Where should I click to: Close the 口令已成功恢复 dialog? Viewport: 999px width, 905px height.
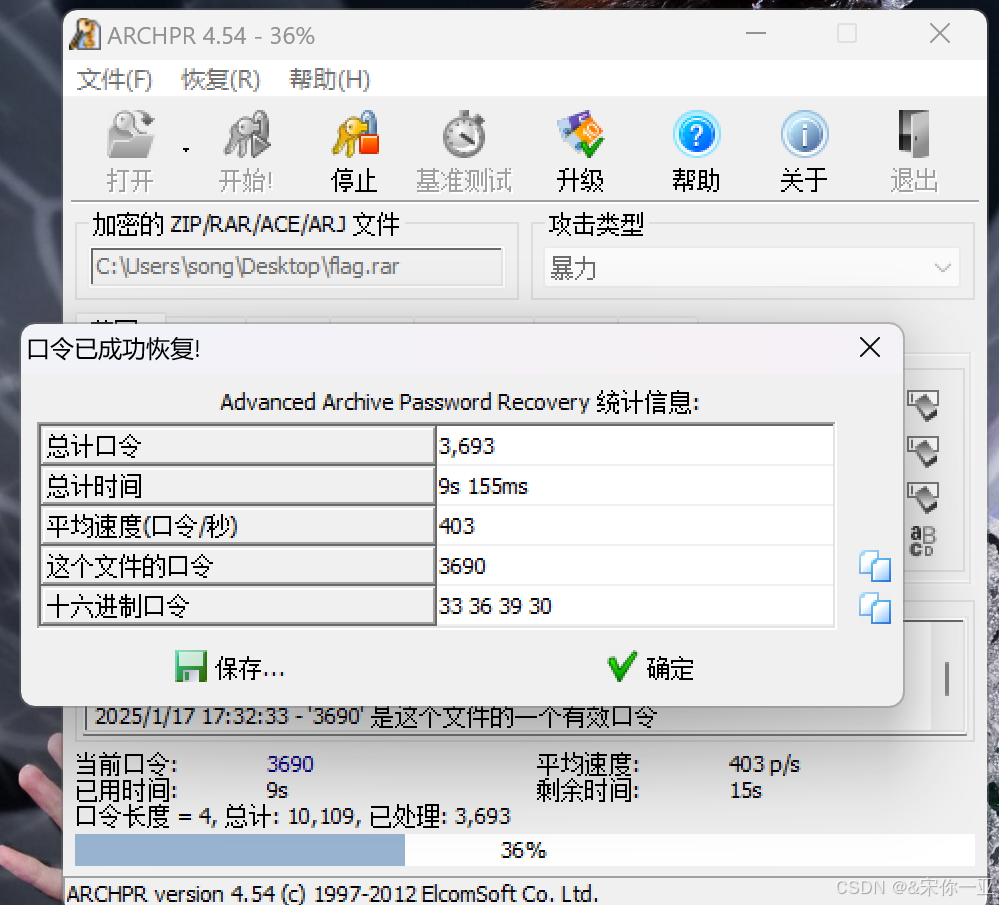870,348
